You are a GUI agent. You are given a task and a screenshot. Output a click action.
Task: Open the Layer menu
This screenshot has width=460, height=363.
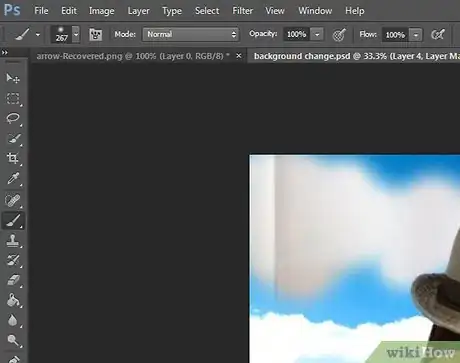click(138, 11)
